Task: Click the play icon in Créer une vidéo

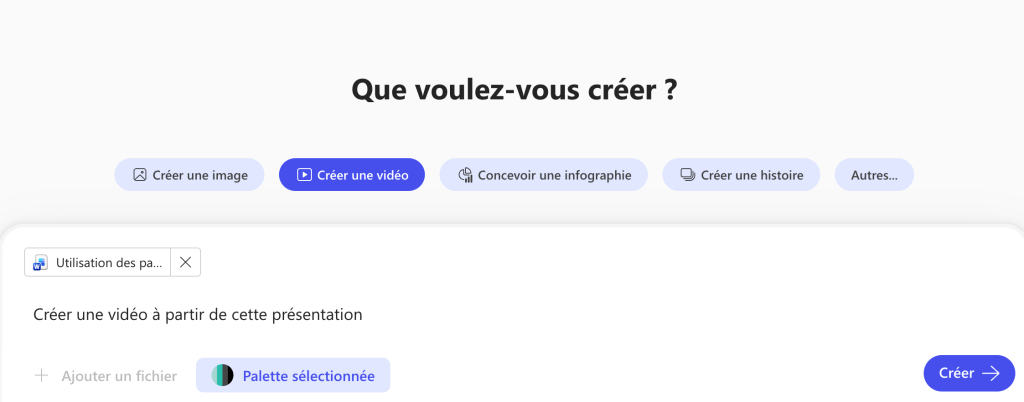Action: pos(304,175)
